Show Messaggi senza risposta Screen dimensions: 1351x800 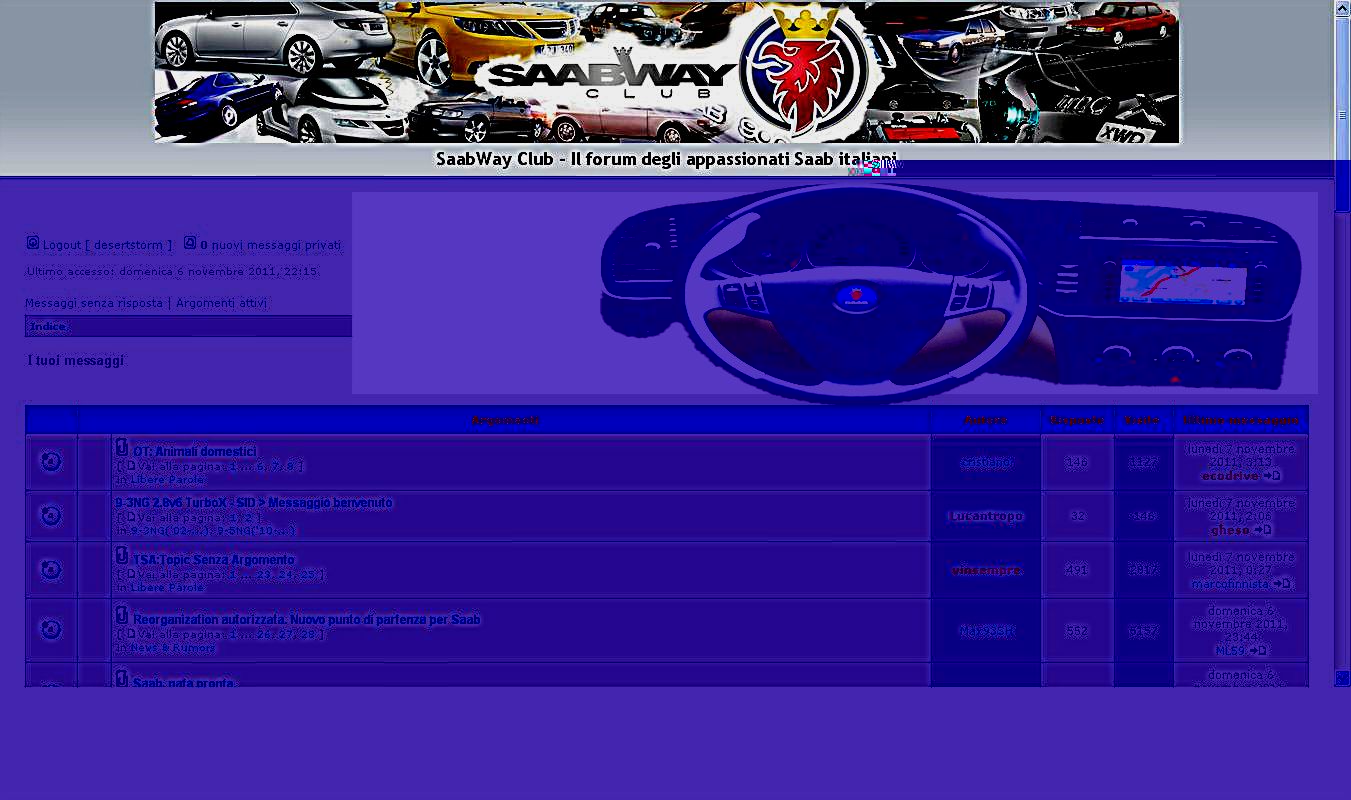pyautogui.click(x=94, y=303)
